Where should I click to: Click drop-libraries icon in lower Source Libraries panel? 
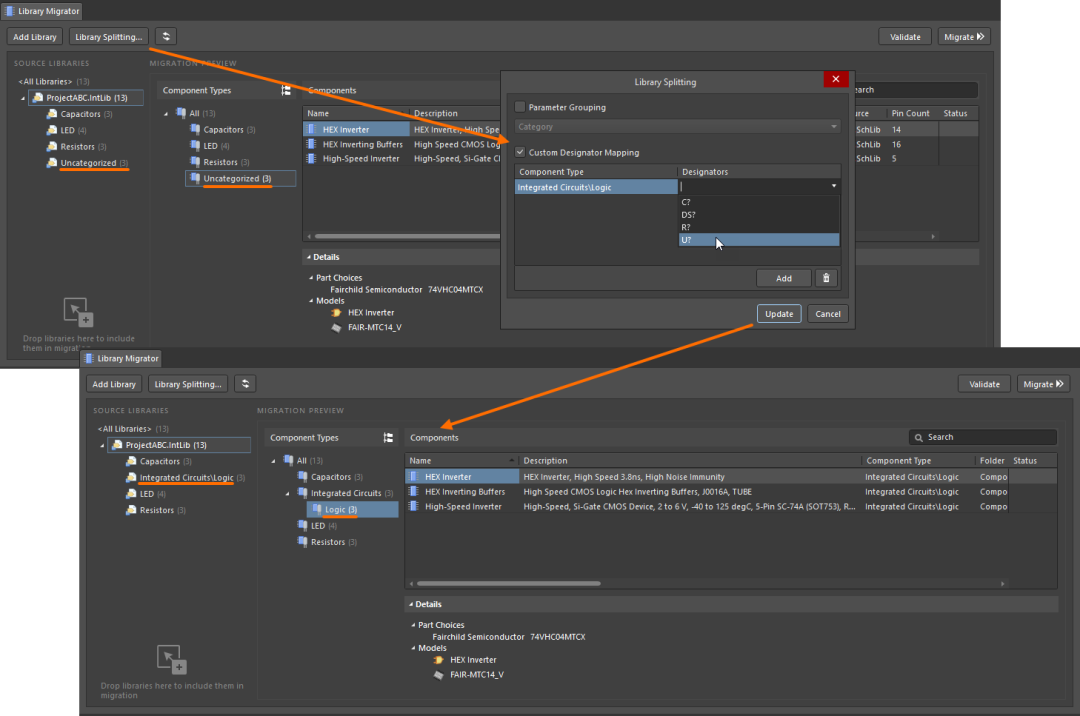(x=172, y=659)
